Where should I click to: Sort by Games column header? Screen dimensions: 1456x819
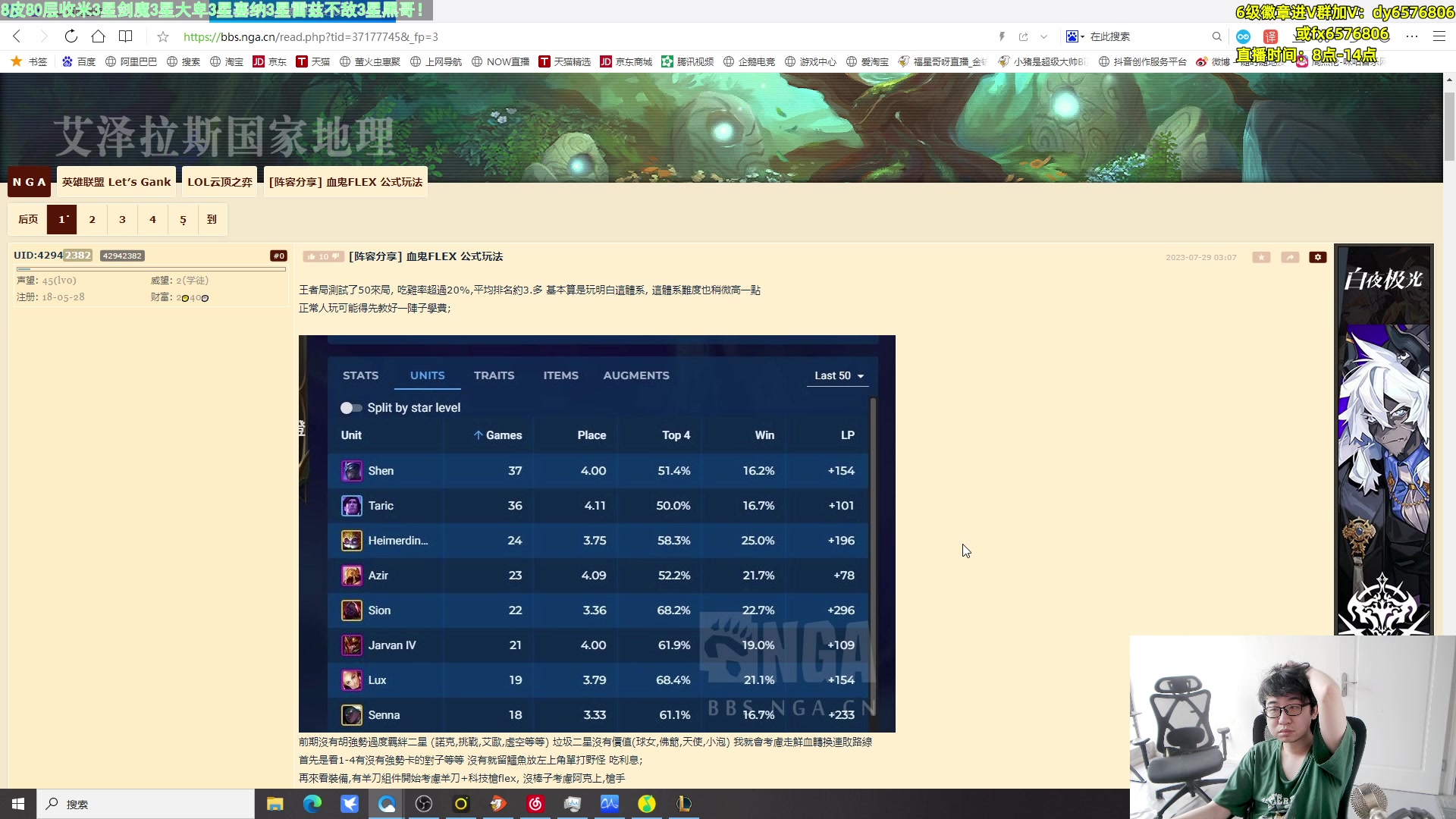(x=497, y=435)
